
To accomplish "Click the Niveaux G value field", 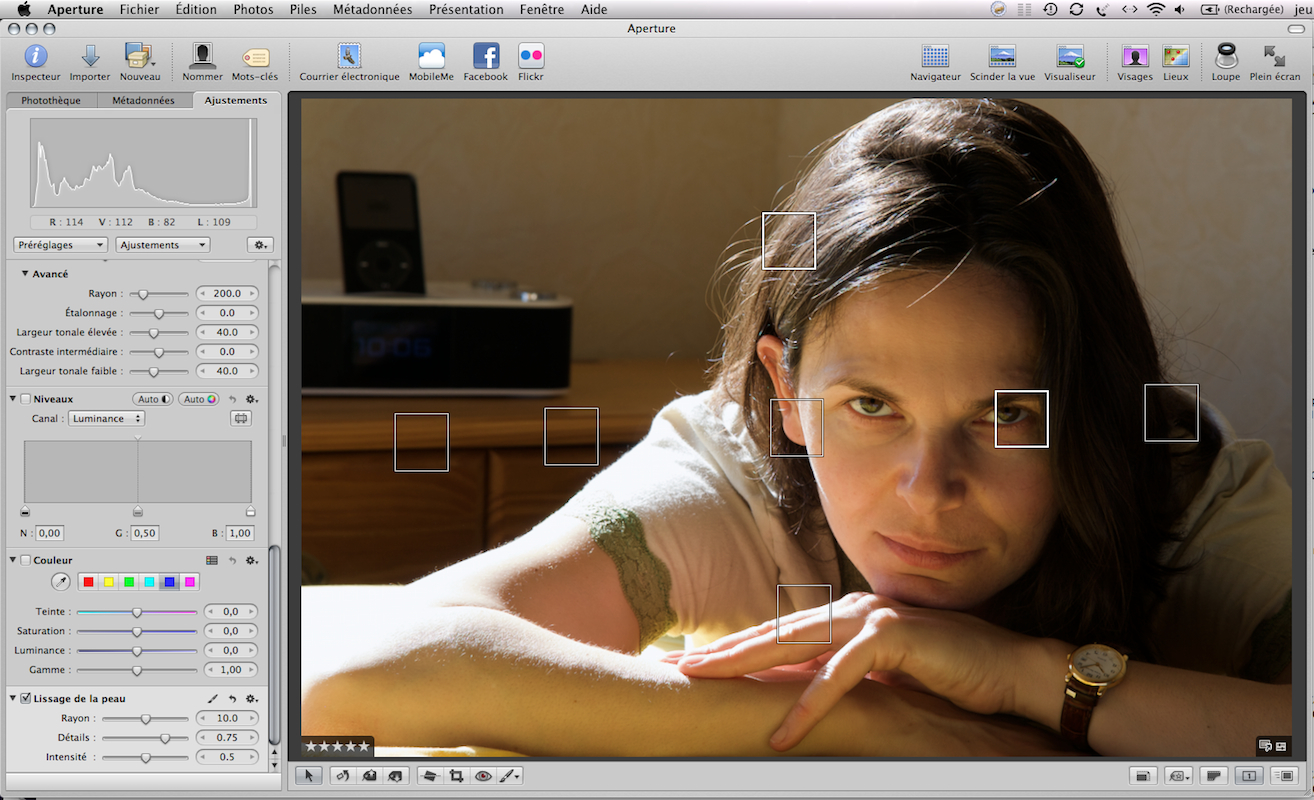I will click(143, 533).
